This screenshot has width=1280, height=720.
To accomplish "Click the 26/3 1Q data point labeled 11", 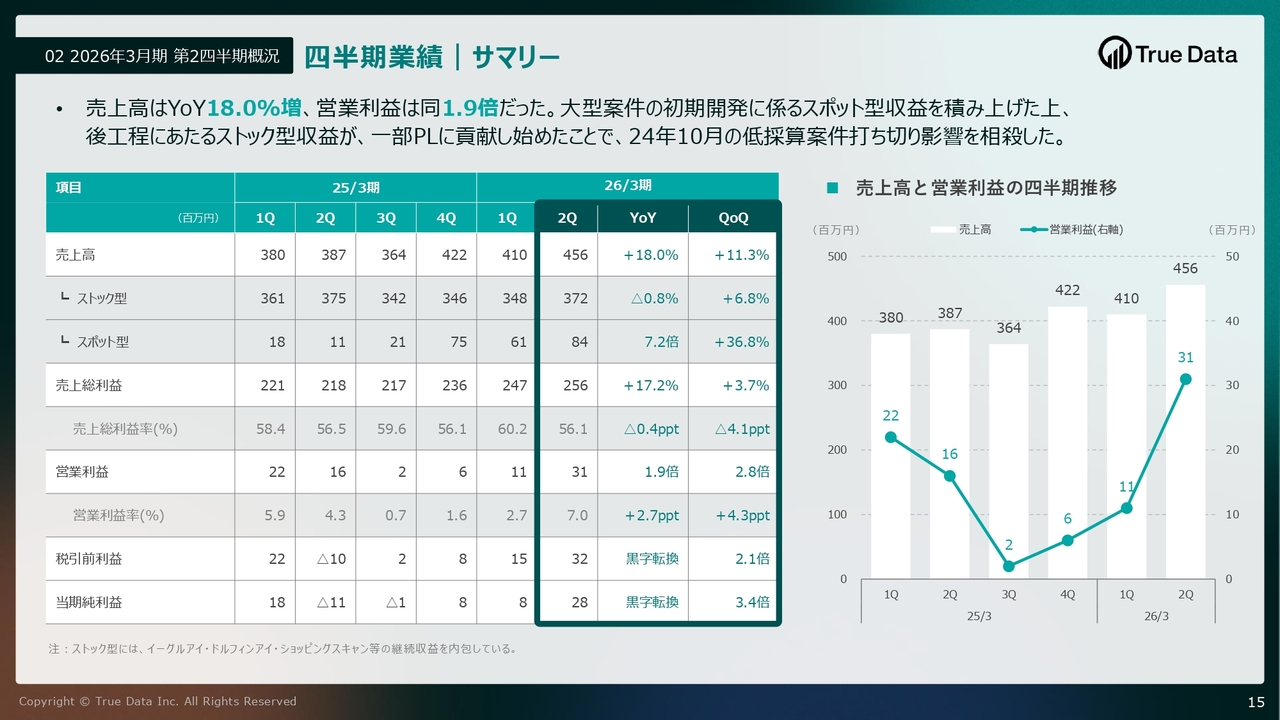I will pos(1126,508).
